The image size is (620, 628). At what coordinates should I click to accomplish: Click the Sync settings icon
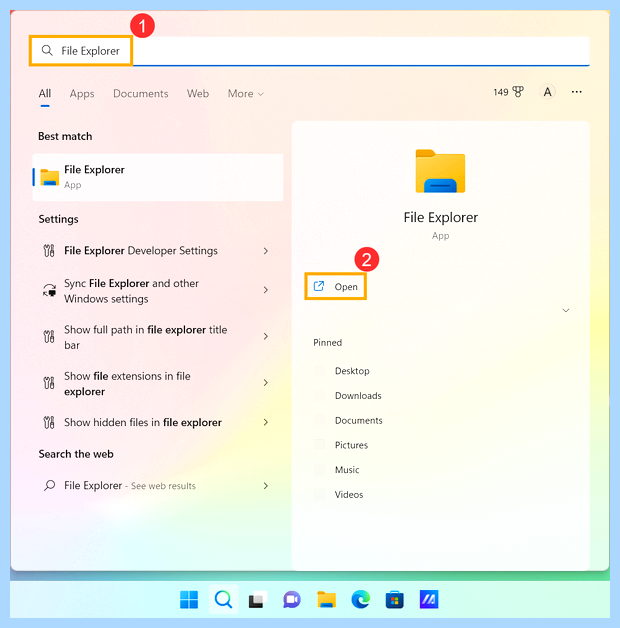(x=49, y=290)
